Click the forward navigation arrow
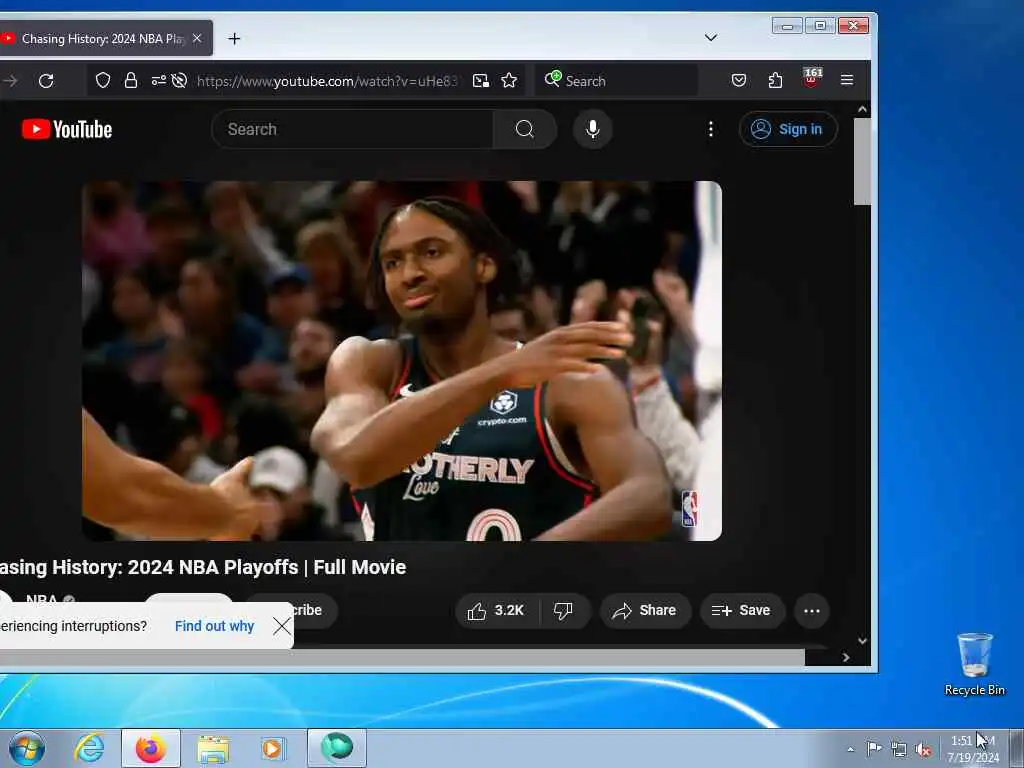Screen dimensions: 1024x768 tap(10, 81)
